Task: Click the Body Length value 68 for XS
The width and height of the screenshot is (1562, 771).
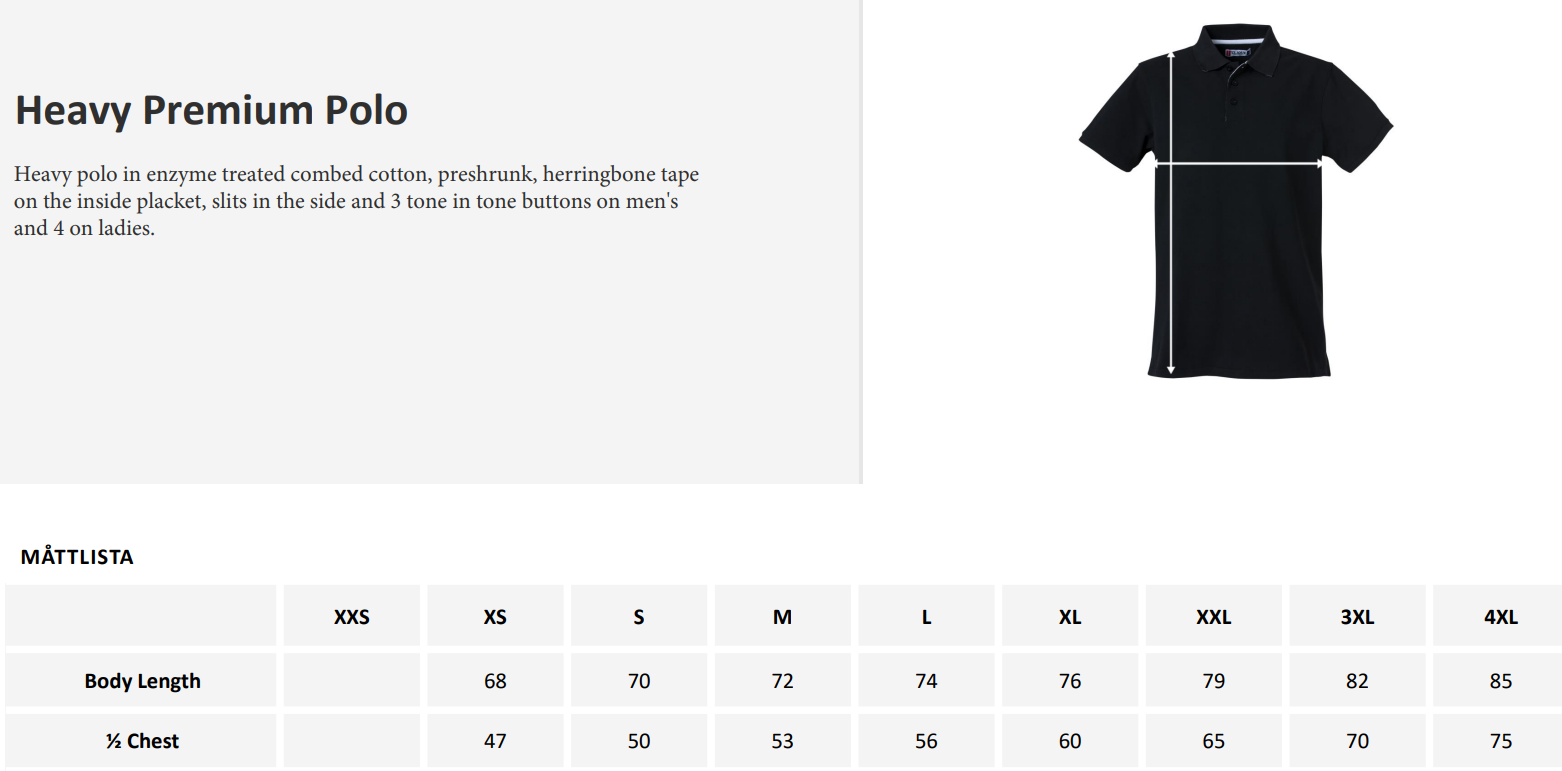Action: point(495,681)
